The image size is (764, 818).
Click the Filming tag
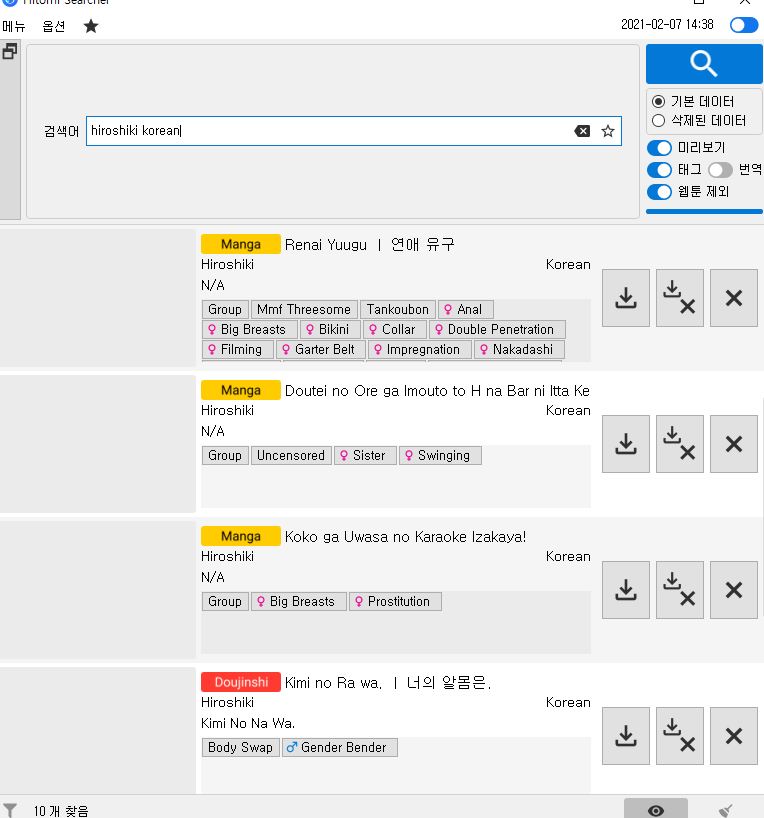click(x=237, y=350)
